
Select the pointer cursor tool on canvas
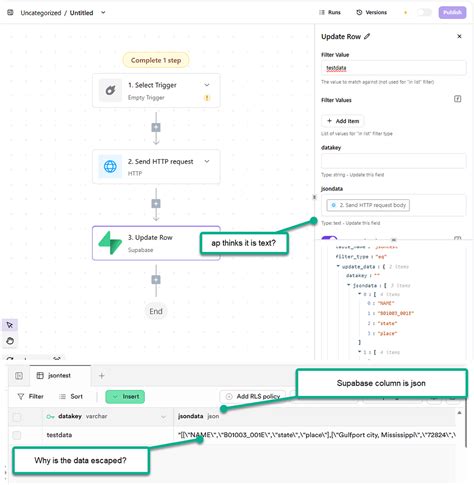point(10,325)
